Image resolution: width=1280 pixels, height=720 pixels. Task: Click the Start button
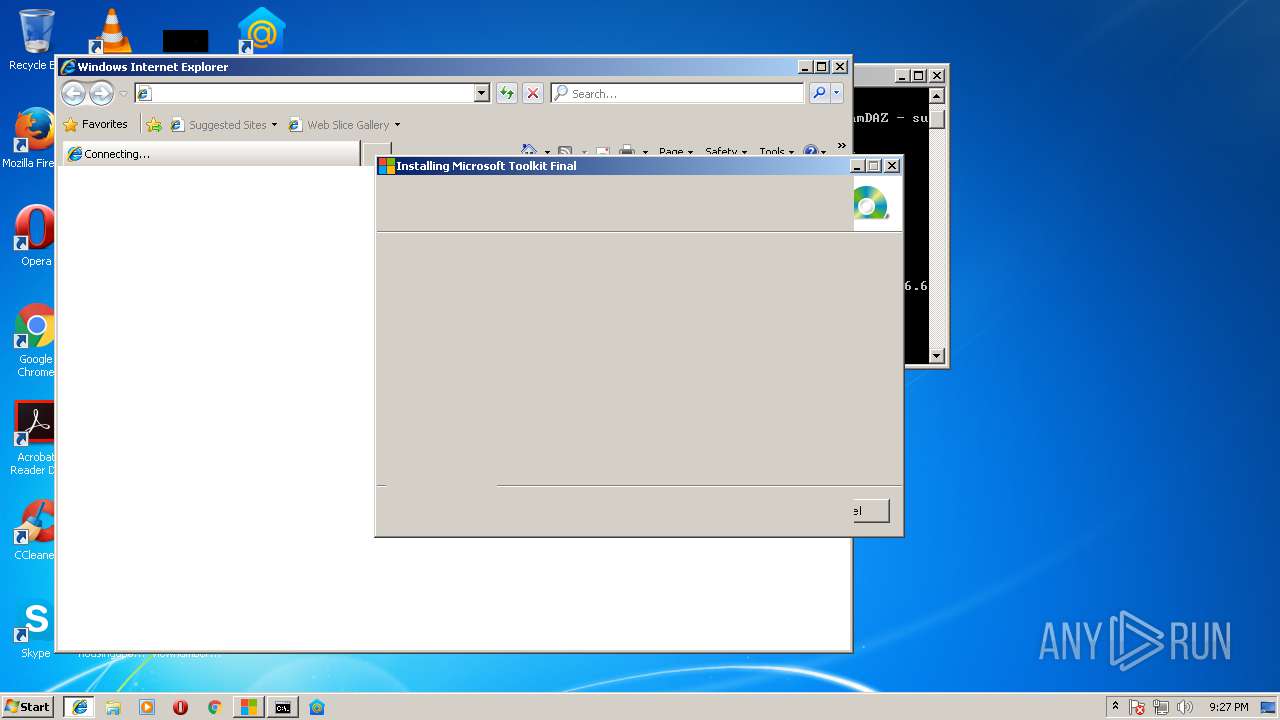pos(27,707)
